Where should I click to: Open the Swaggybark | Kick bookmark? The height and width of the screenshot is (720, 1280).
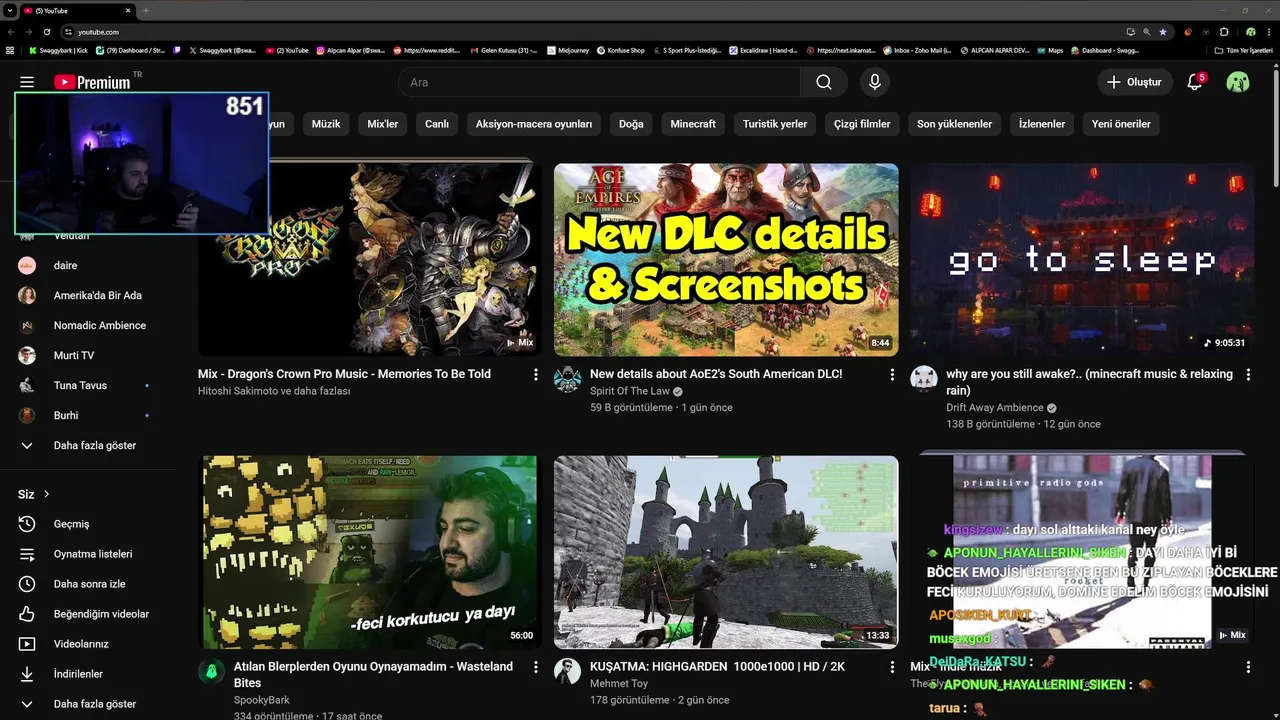[59, 50]
